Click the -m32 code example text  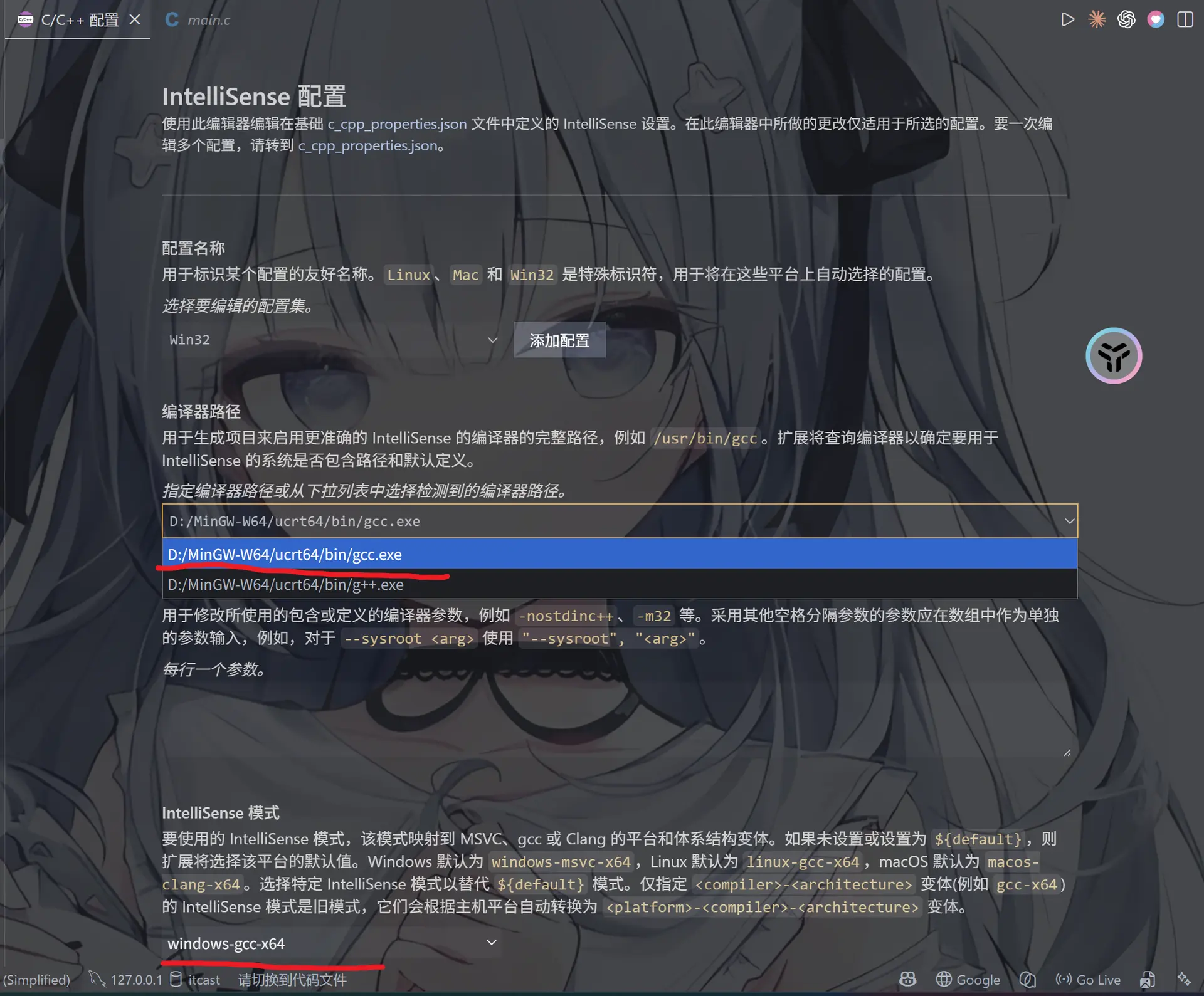tap(653, 616)
